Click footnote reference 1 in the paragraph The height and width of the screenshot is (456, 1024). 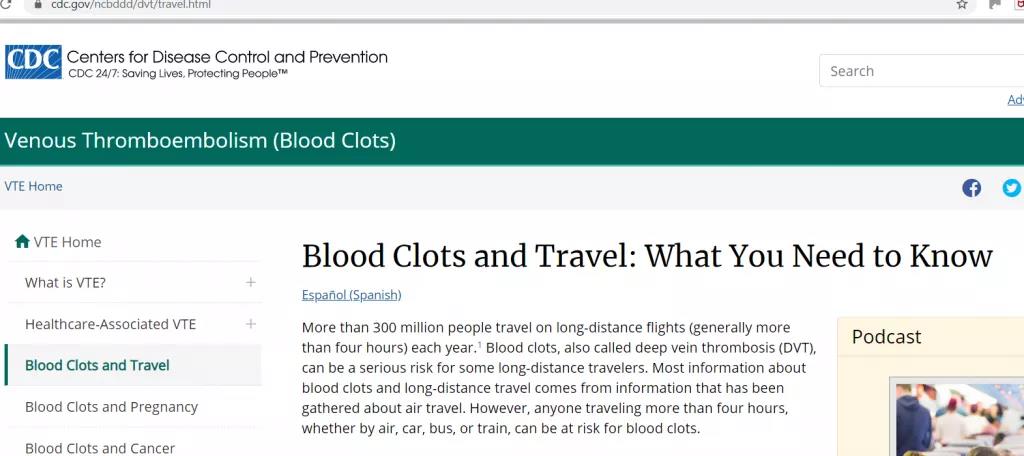coord(479,343)
